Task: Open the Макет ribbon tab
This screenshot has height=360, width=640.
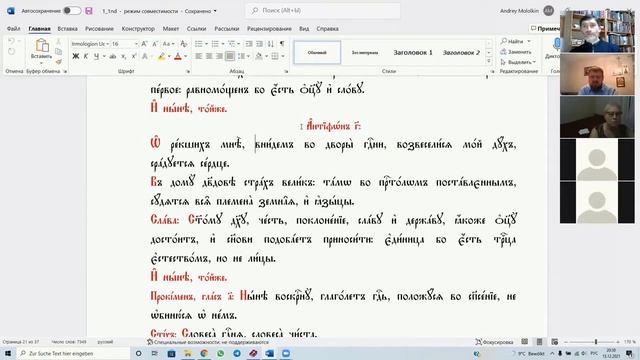Action: tap(171, 29)
